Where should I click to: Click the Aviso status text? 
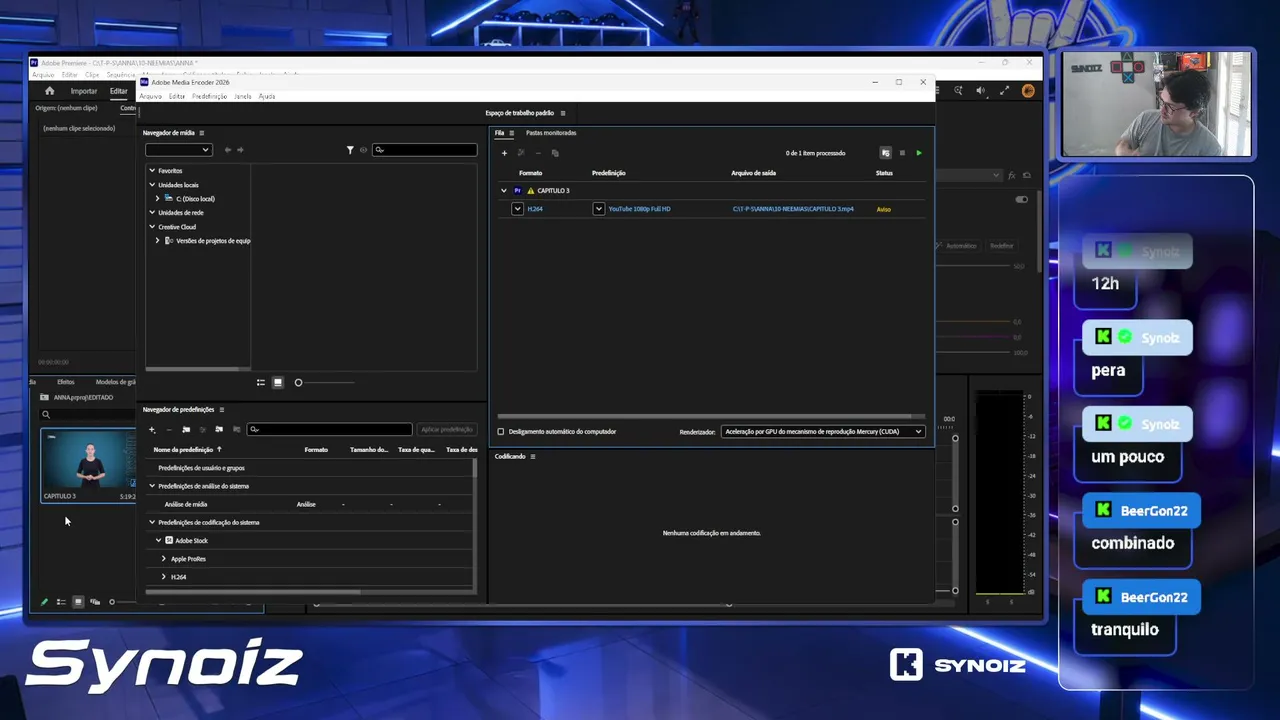884,209
